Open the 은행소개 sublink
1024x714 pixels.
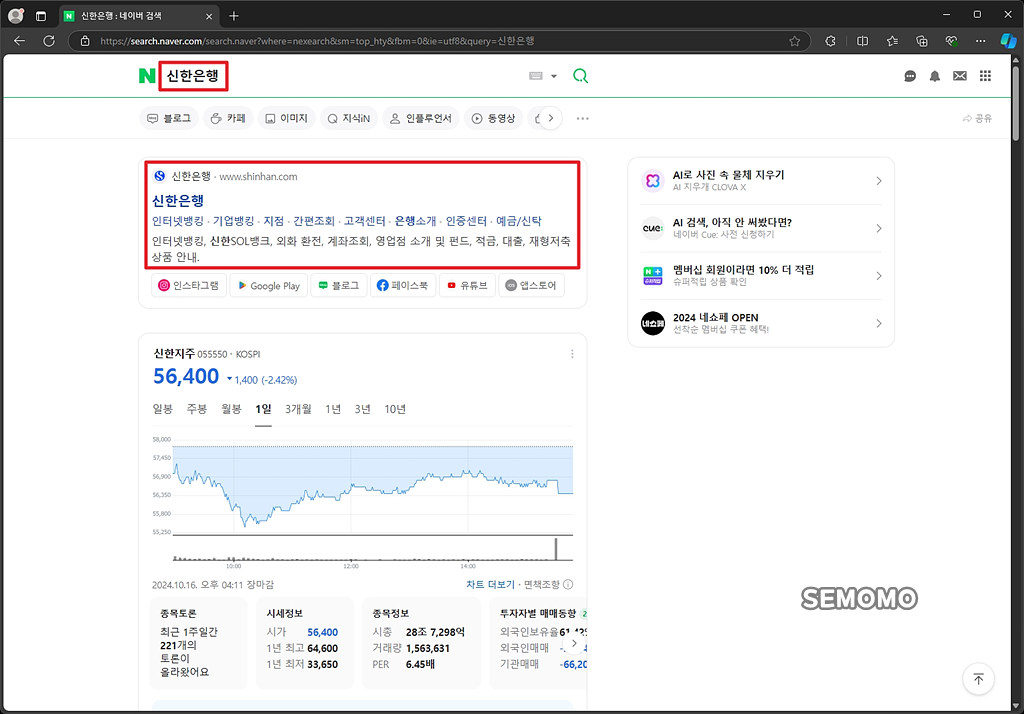click(x=415, y=221)
